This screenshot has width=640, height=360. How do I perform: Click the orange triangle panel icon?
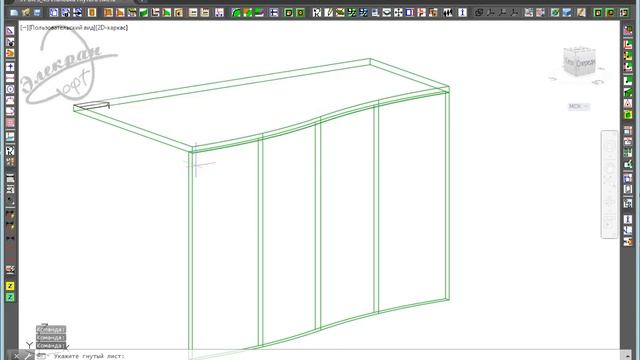pos(120,13)
